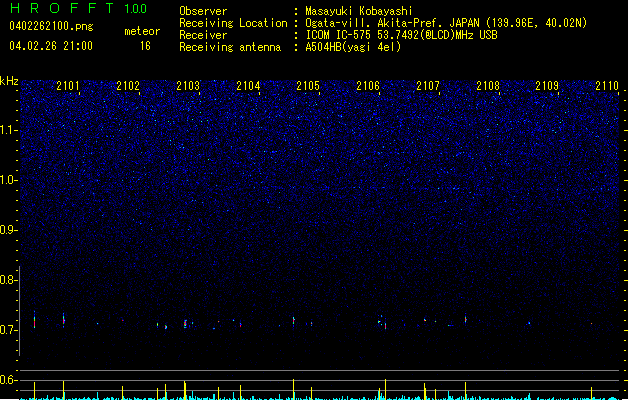Click the HROFFT 1.0.0 title text
The height and width of the screenshot is (400, 629).
tap(79, 8)
